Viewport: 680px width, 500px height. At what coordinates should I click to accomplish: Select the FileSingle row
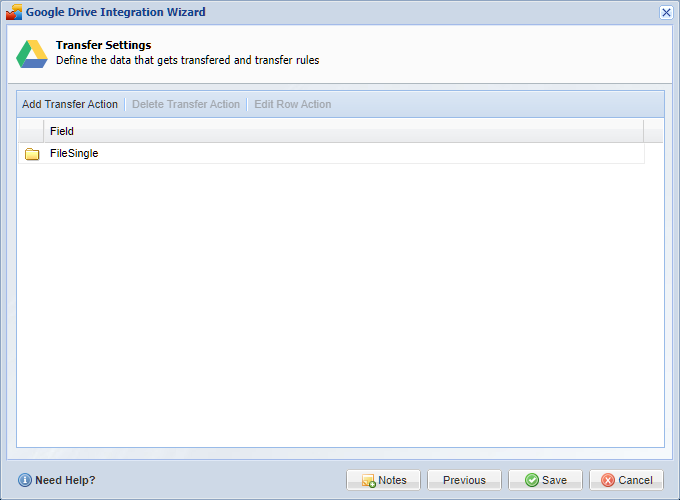pos(74,154)
